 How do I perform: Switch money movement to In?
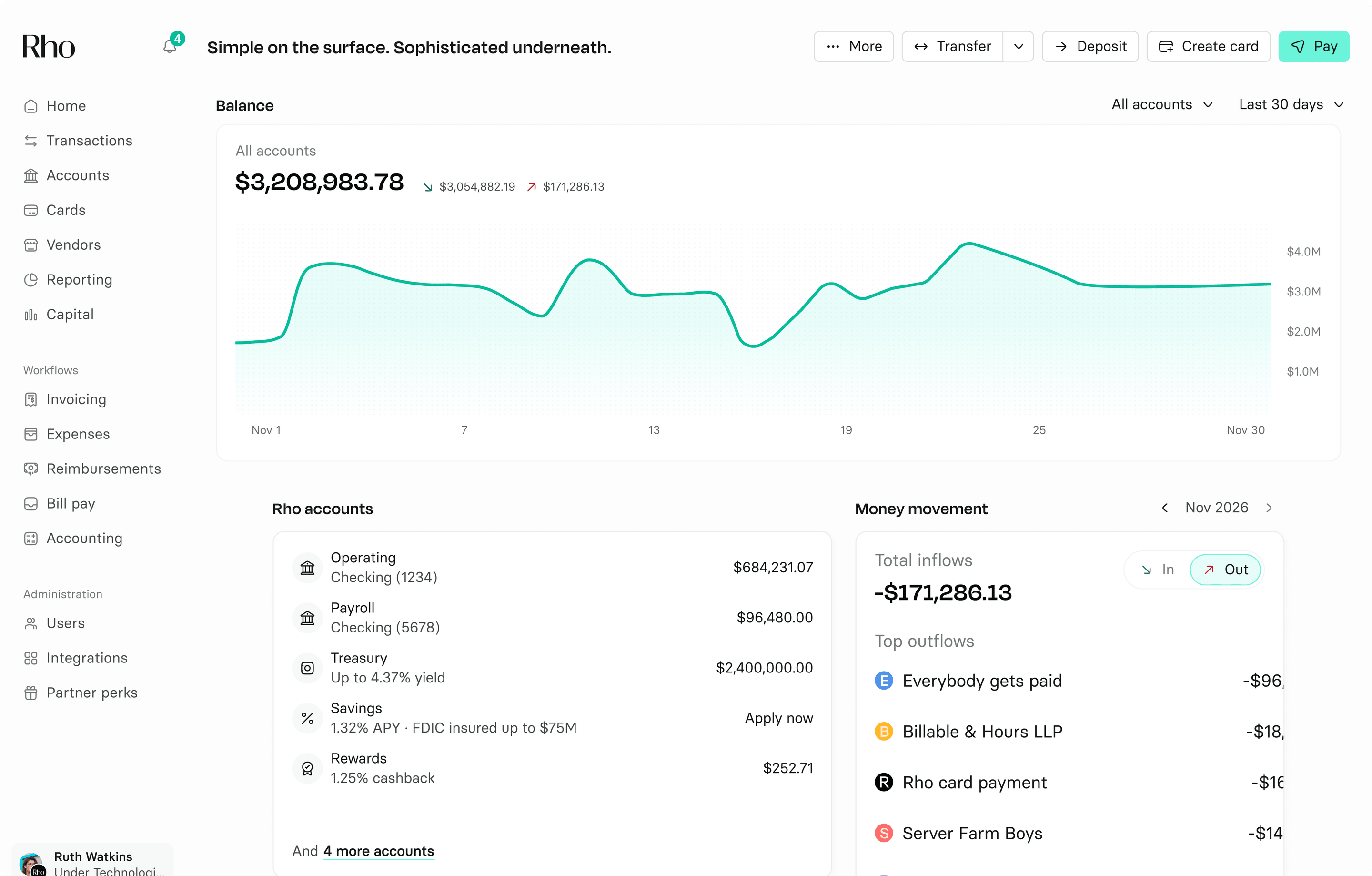click(x=1158, y=570)
